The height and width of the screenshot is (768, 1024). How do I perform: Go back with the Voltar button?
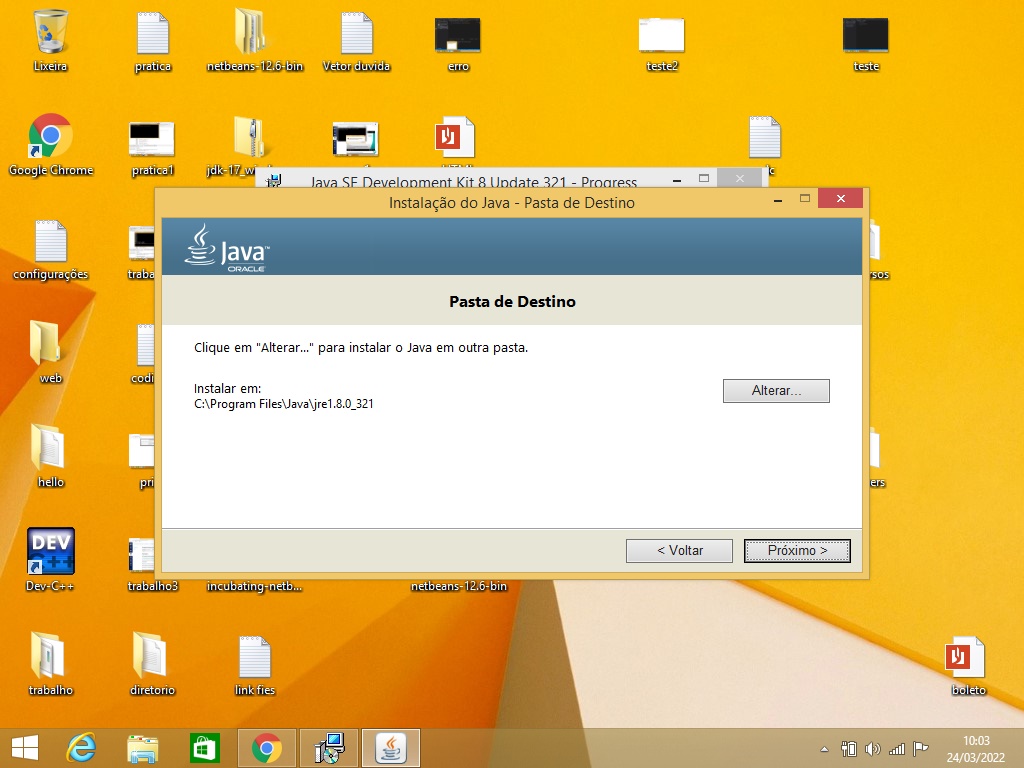(679, 551)
